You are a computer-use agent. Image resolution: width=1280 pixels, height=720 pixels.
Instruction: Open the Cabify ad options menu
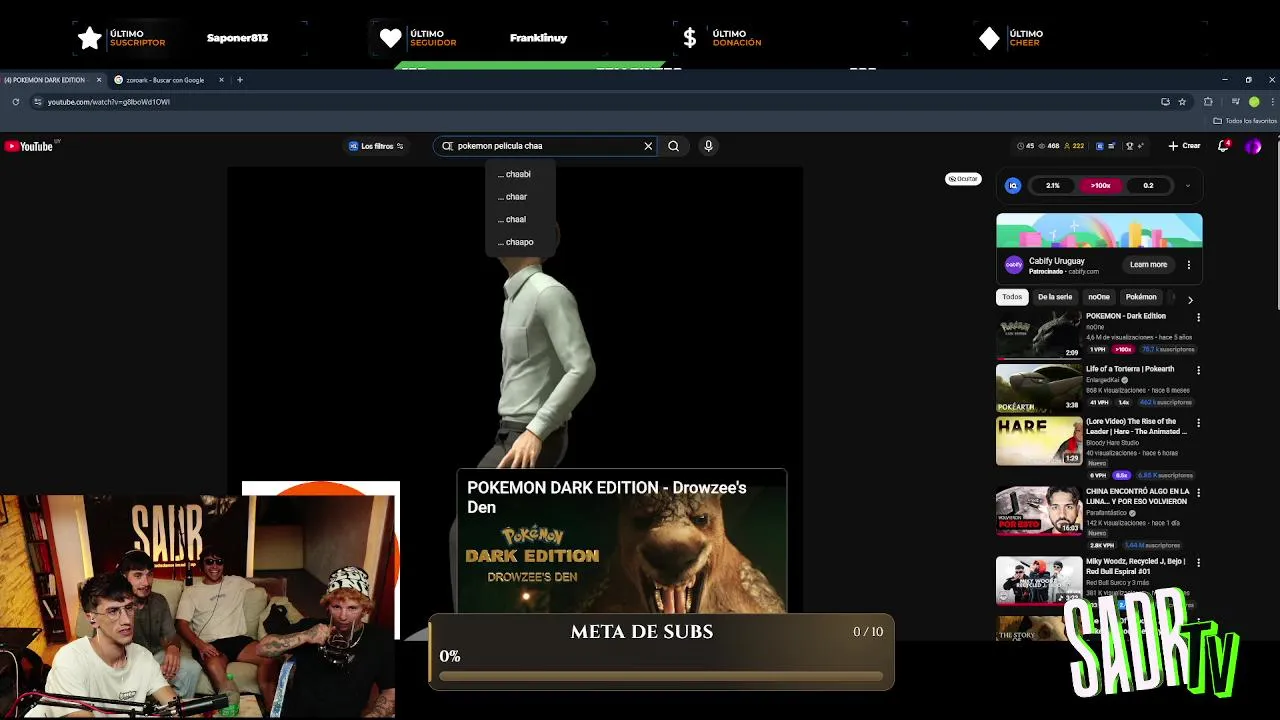click(1189, 265)
